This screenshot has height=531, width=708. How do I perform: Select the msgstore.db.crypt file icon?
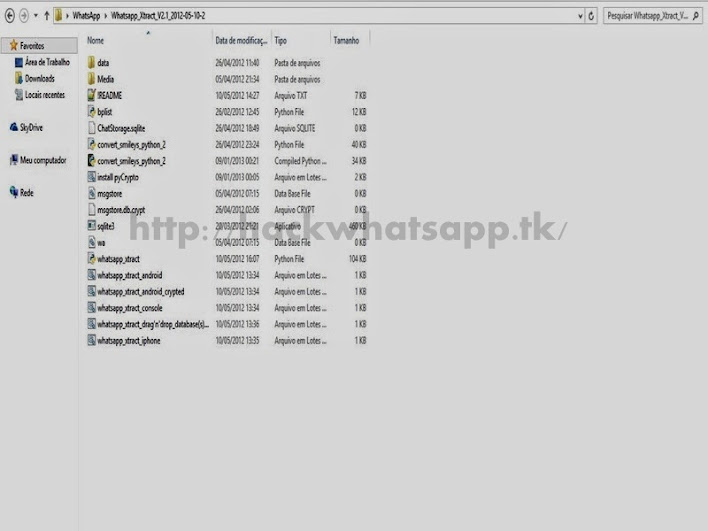91,210
